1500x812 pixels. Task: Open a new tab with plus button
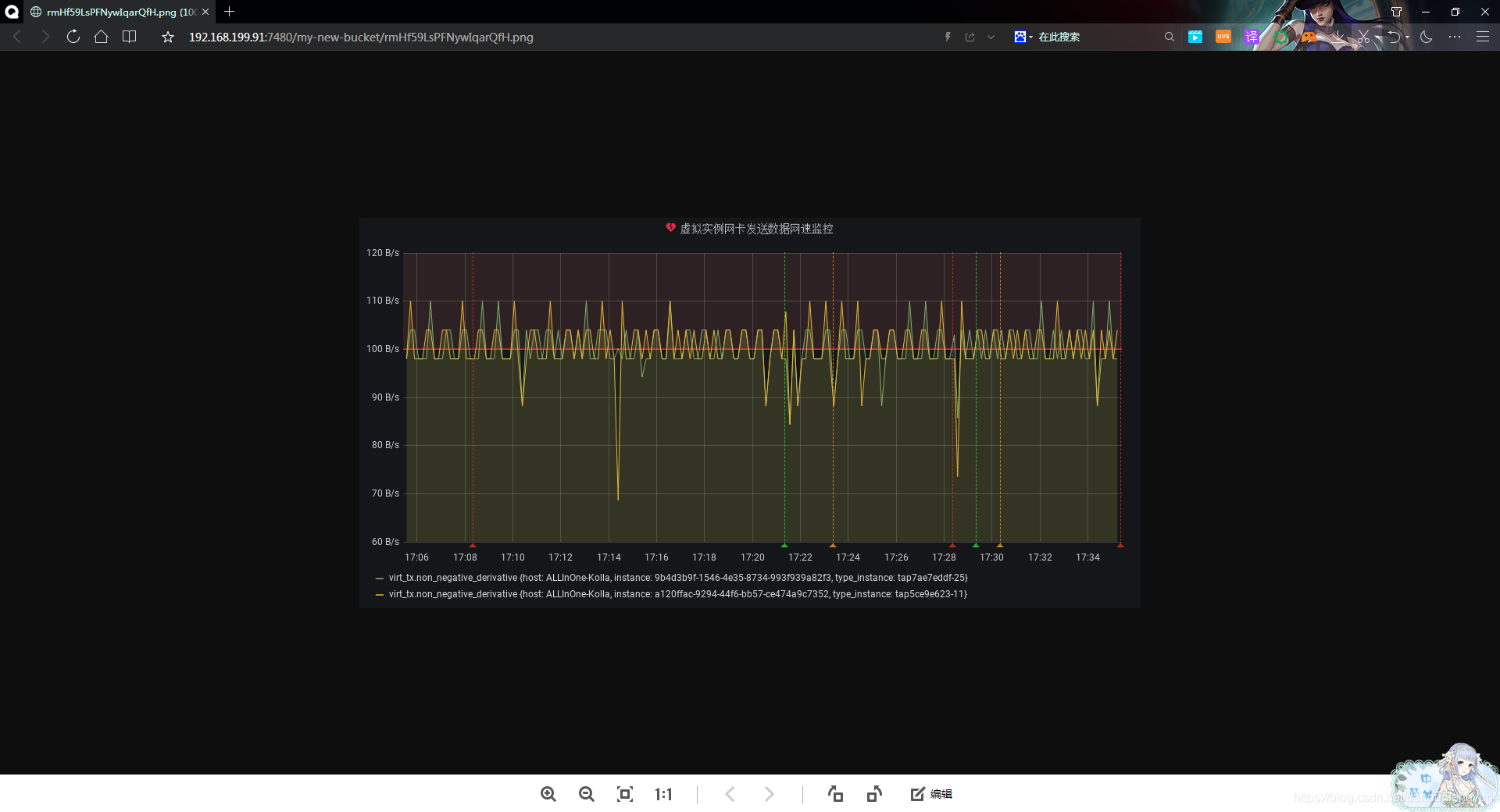point(229,12)
